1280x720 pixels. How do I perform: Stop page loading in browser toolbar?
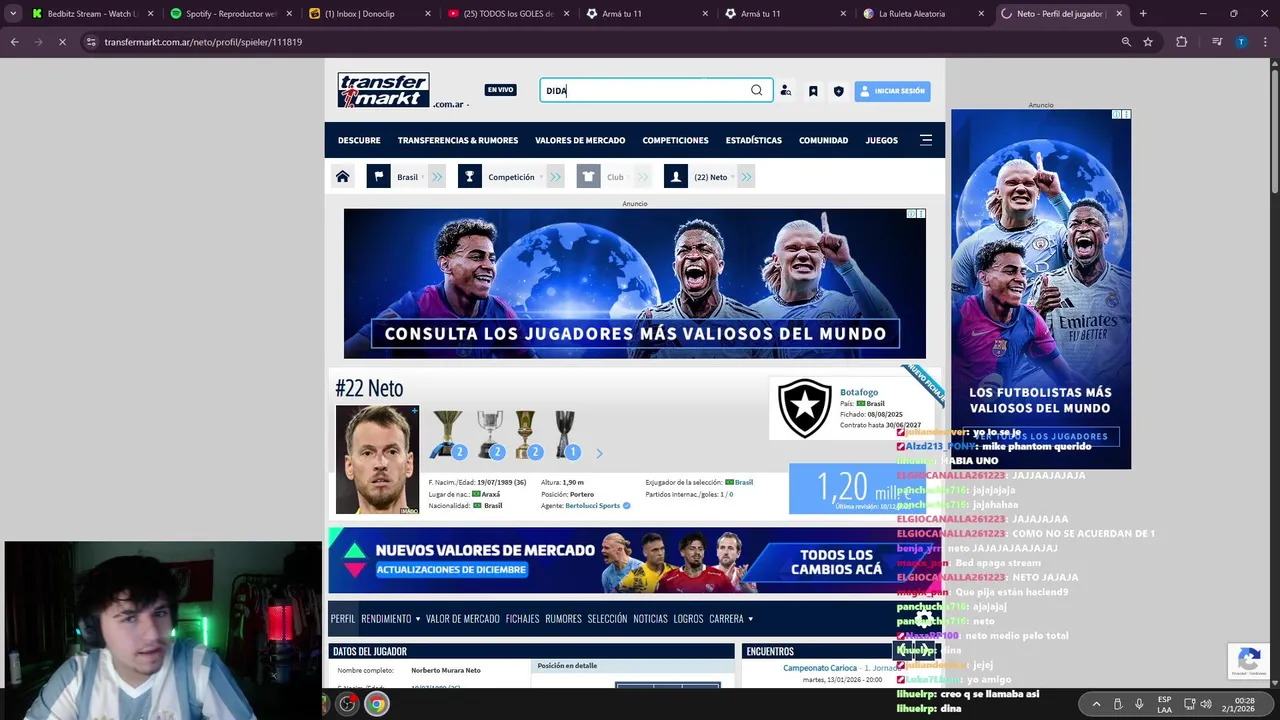coord(61,42)
